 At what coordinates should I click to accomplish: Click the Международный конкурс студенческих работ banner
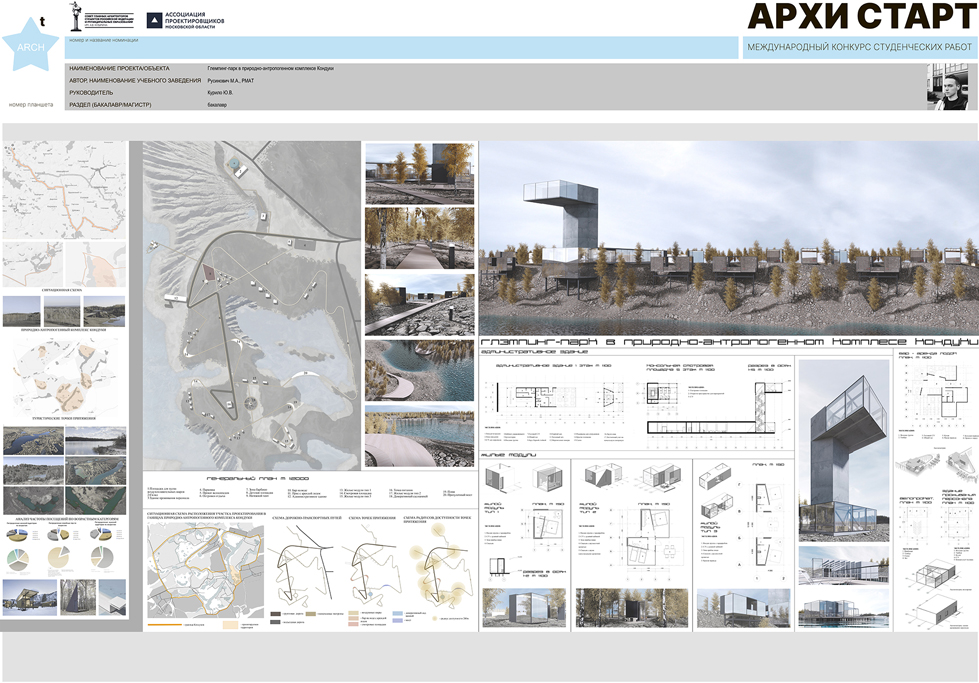coord(859,47)
